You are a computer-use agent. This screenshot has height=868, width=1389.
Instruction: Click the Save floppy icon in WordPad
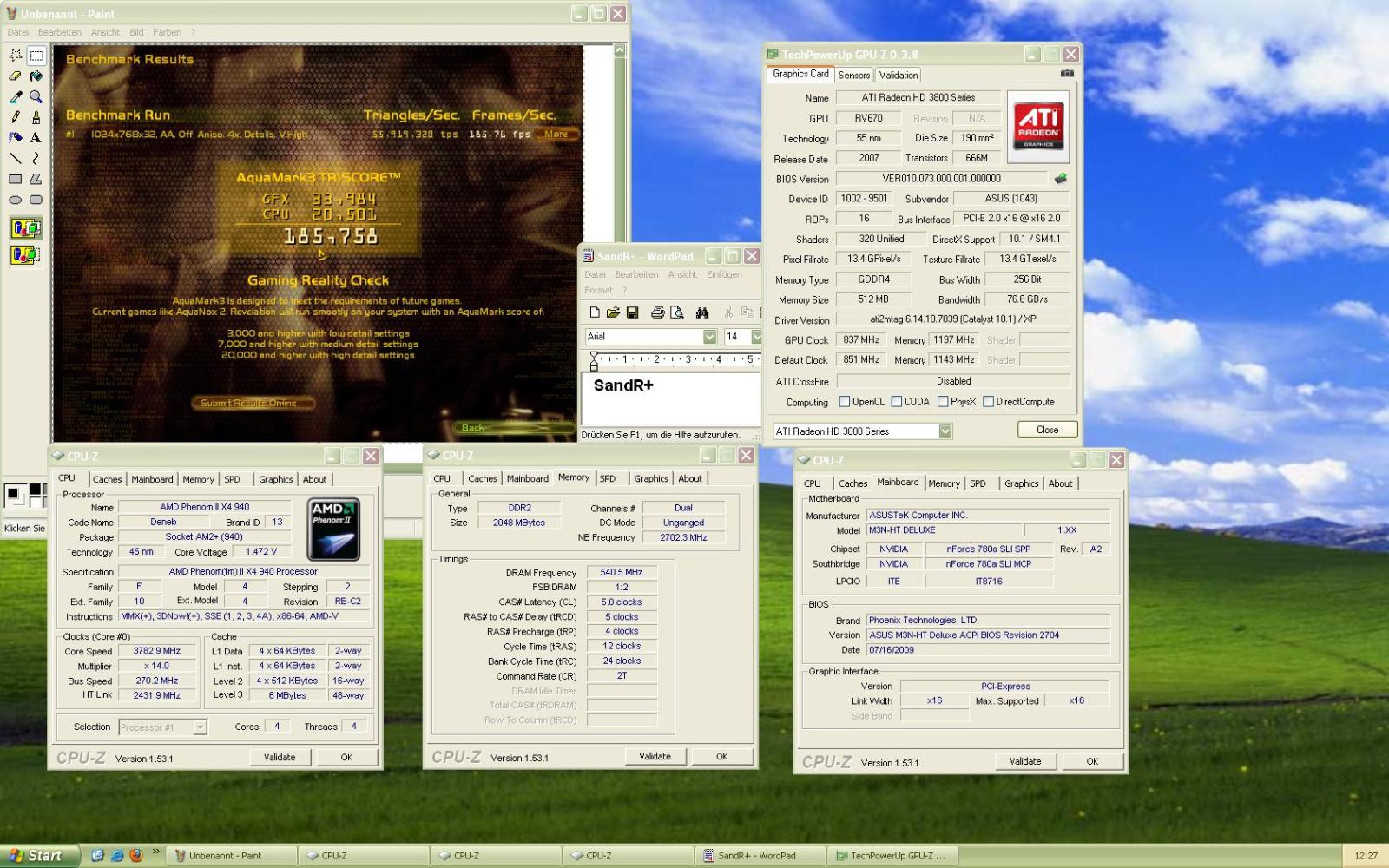632,312
